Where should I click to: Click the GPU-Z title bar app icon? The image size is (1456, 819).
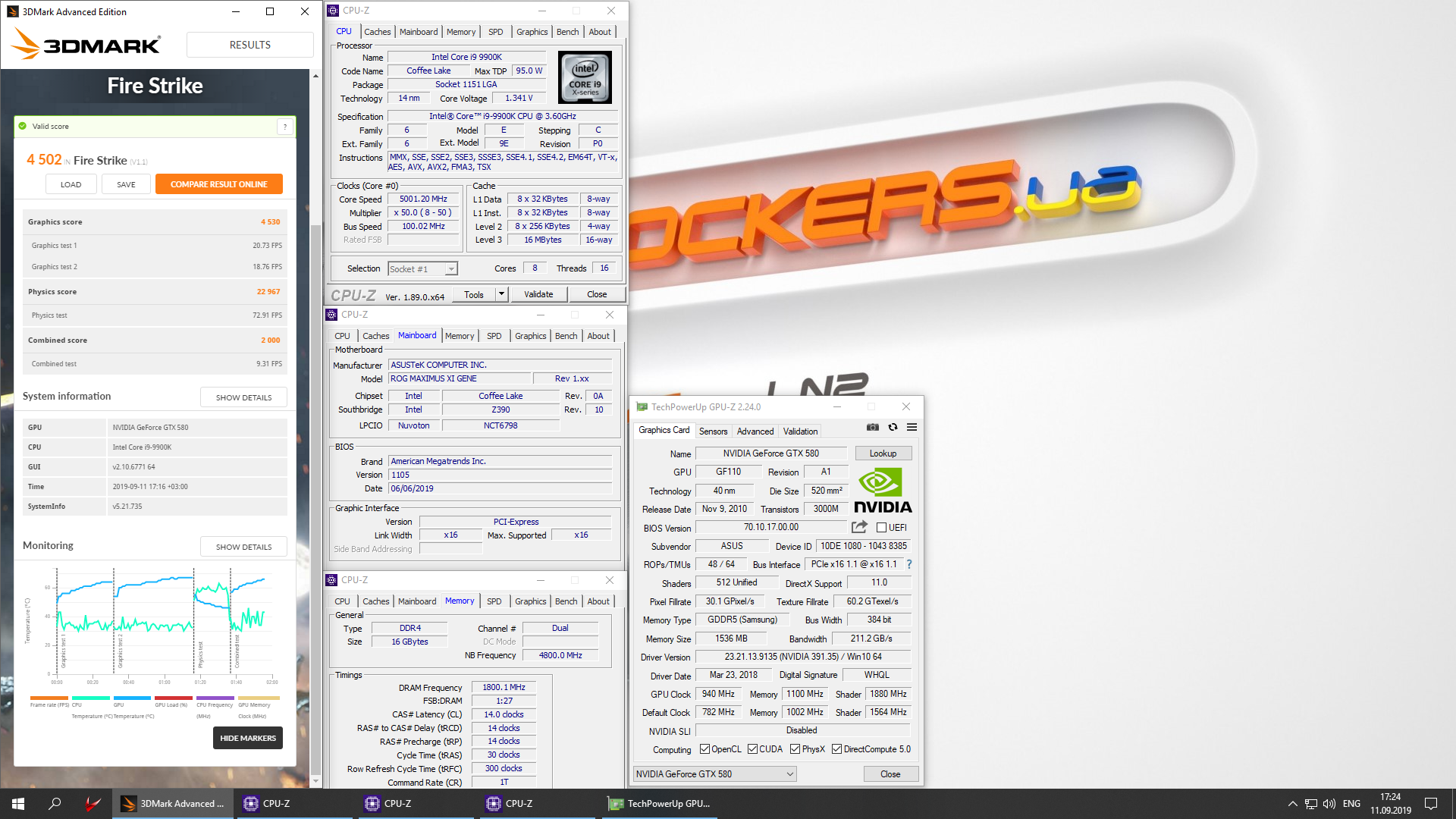coord(642,407)
